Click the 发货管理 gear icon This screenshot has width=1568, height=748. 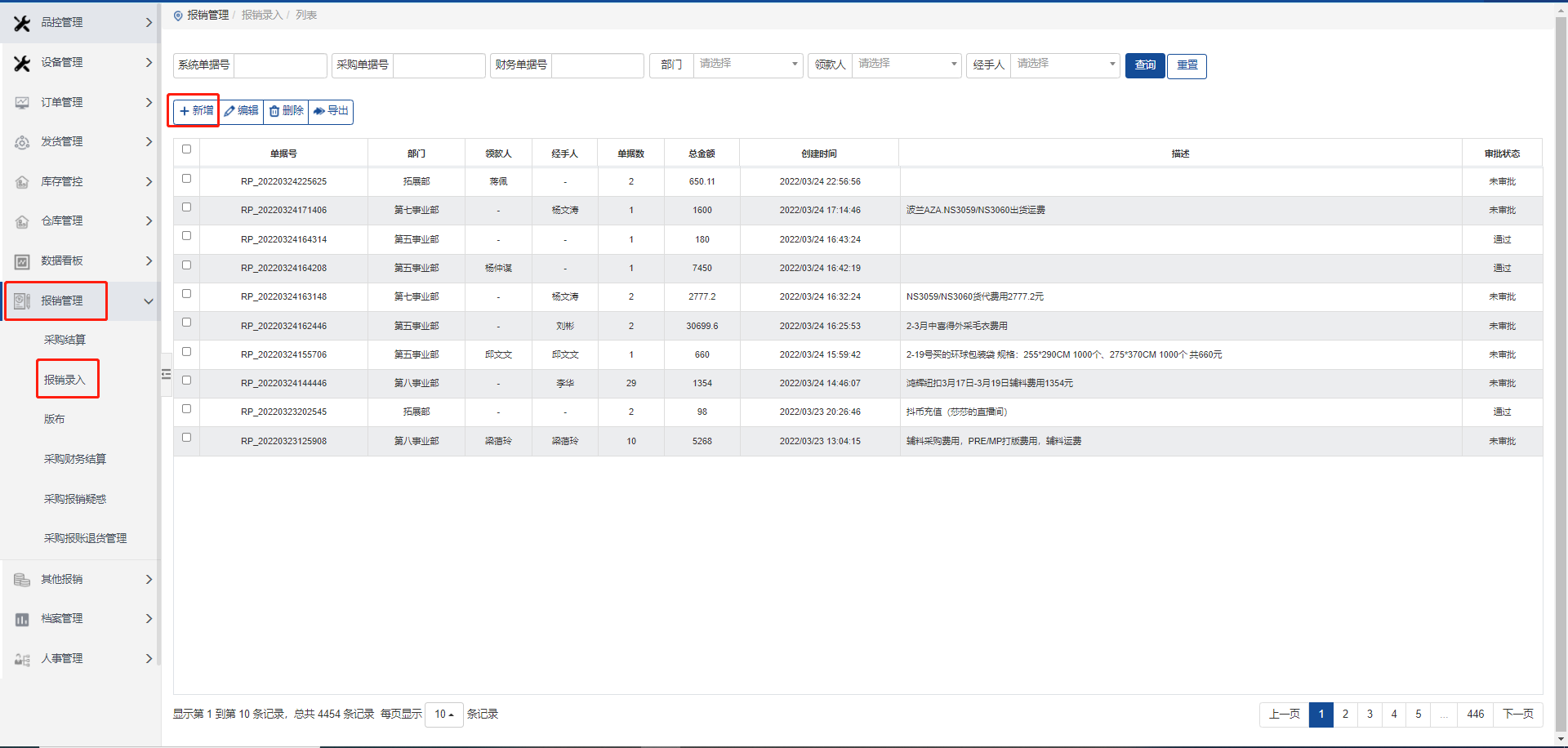[x=22, y=142]
